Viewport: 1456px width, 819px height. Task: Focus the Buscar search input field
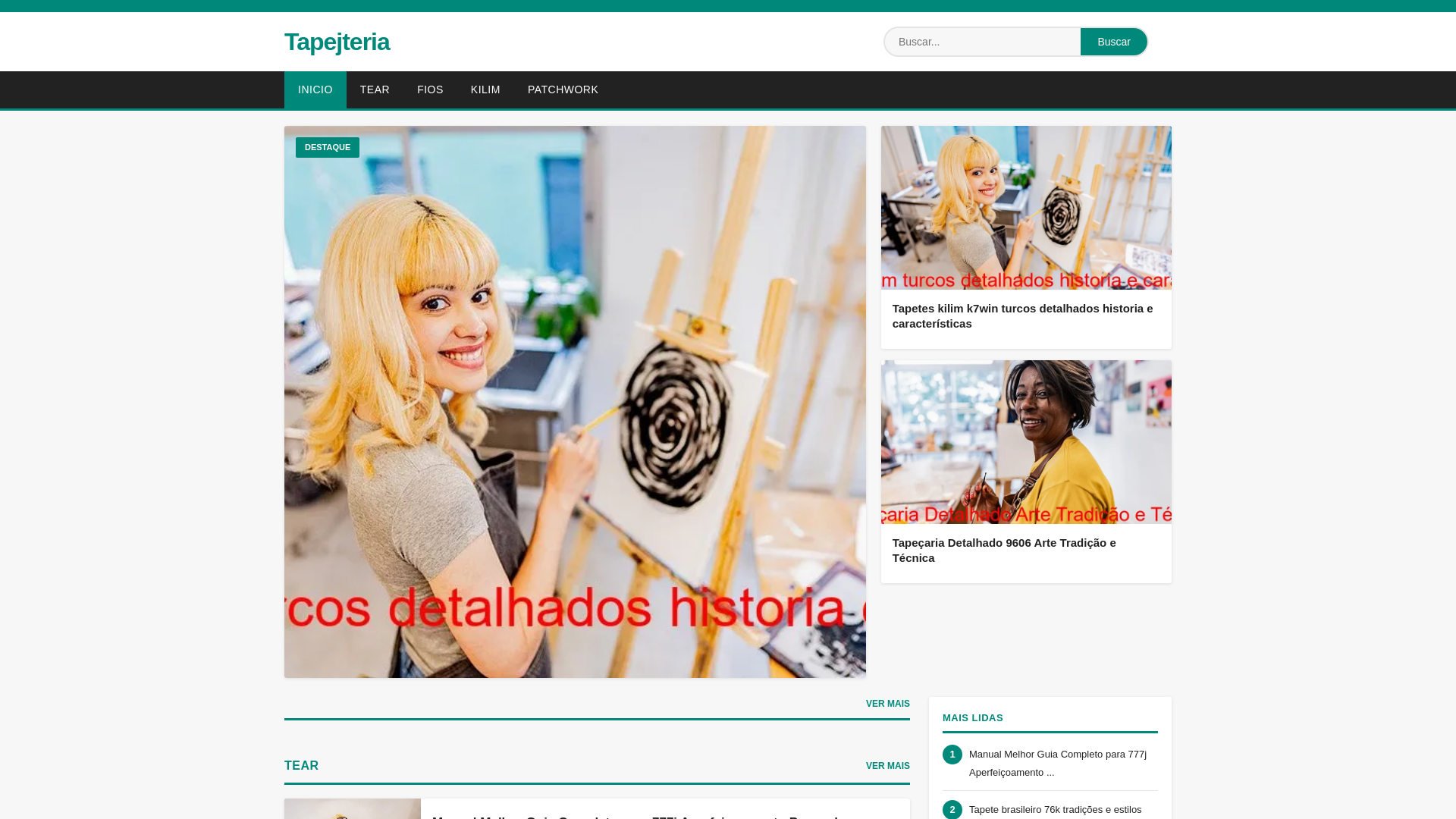(x=982, y=42)
